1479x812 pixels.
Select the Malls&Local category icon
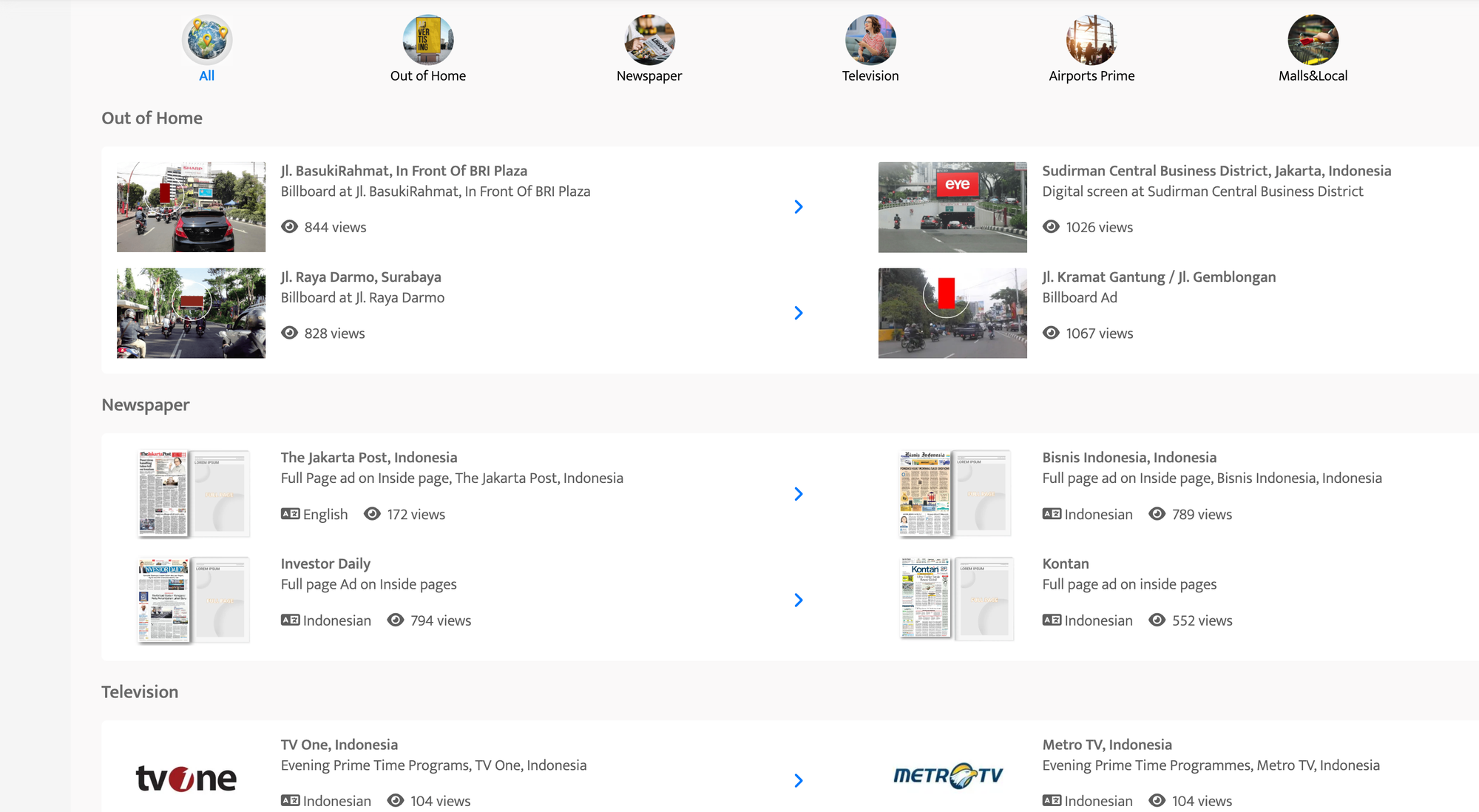click(x=1313, y=40)
